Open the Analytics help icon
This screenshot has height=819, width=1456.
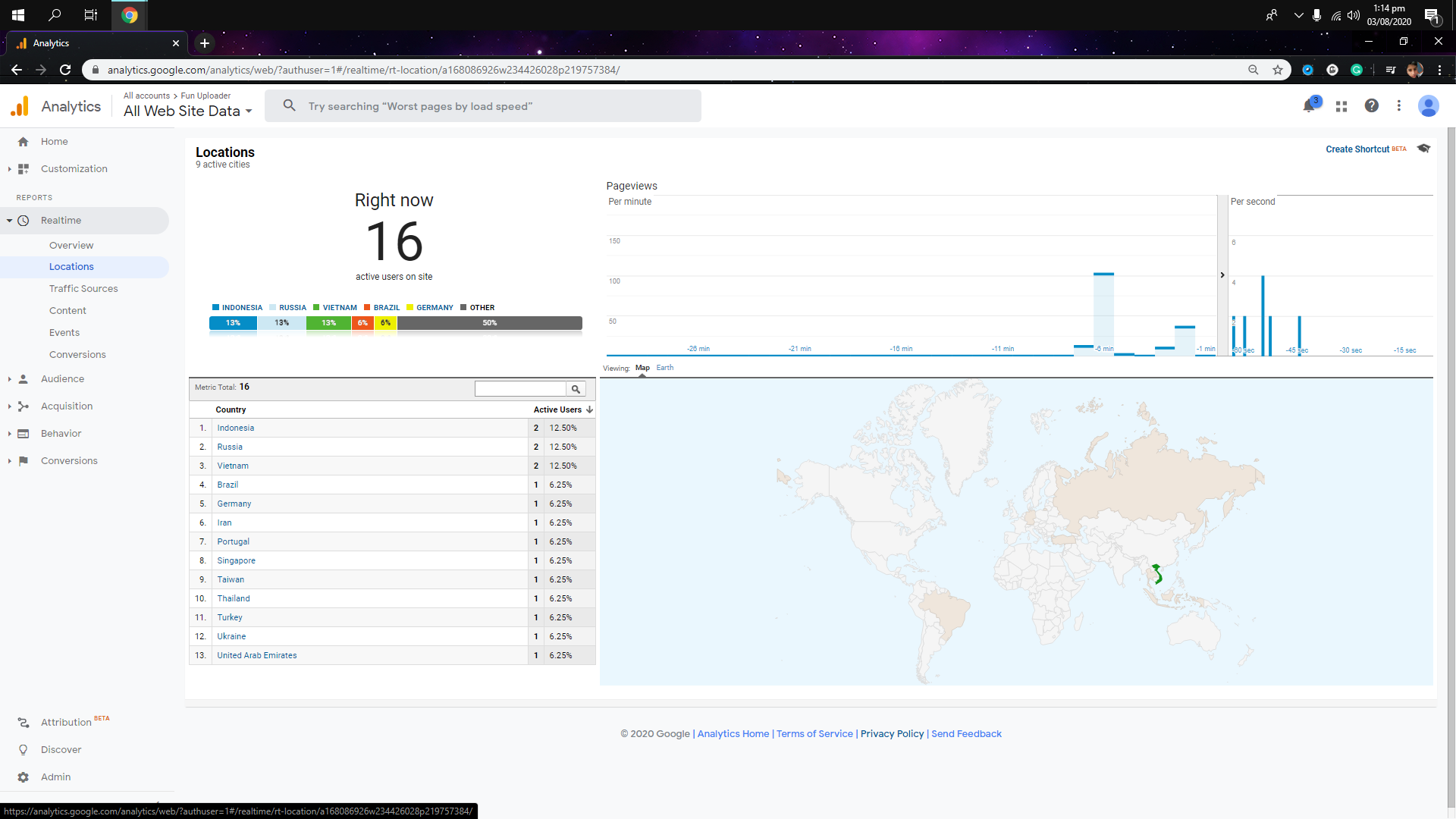coord(1372,106)
